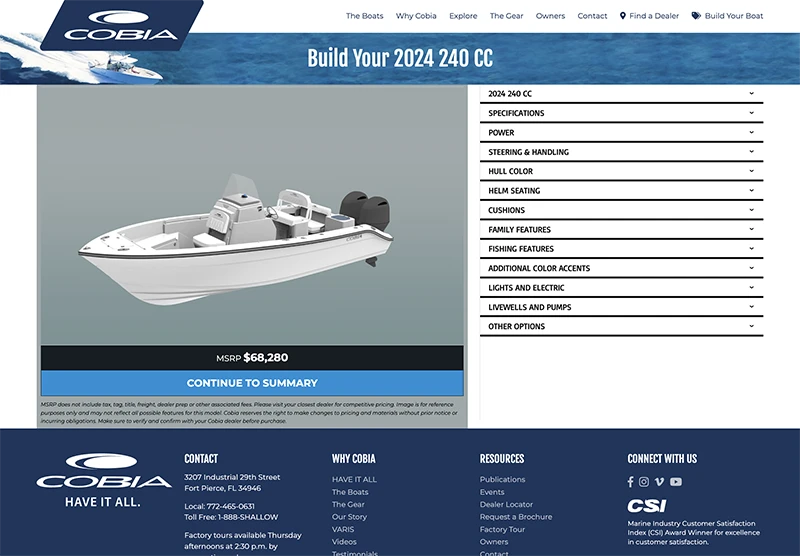The image size is (800, 556).
Task: Open The Boats menu in top navigation
Action: point(364,16)
